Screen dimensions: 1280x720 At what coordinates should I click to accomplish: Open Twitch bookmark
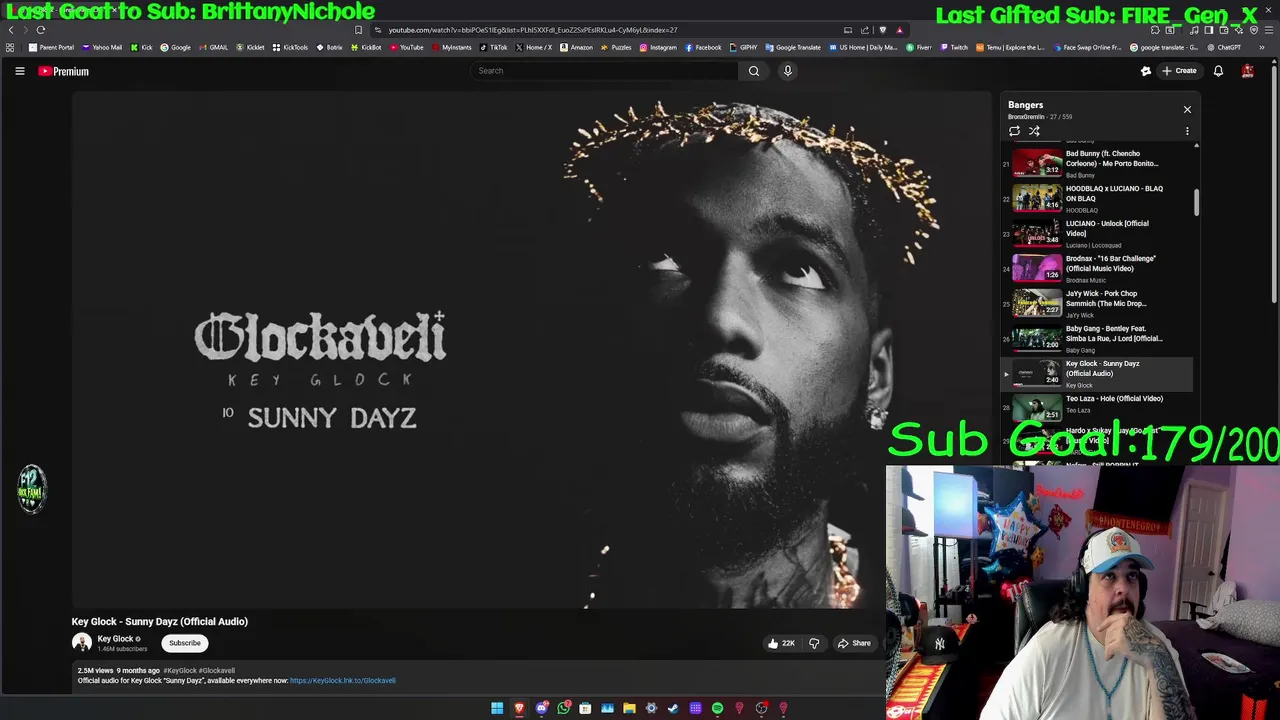(954, 47)
